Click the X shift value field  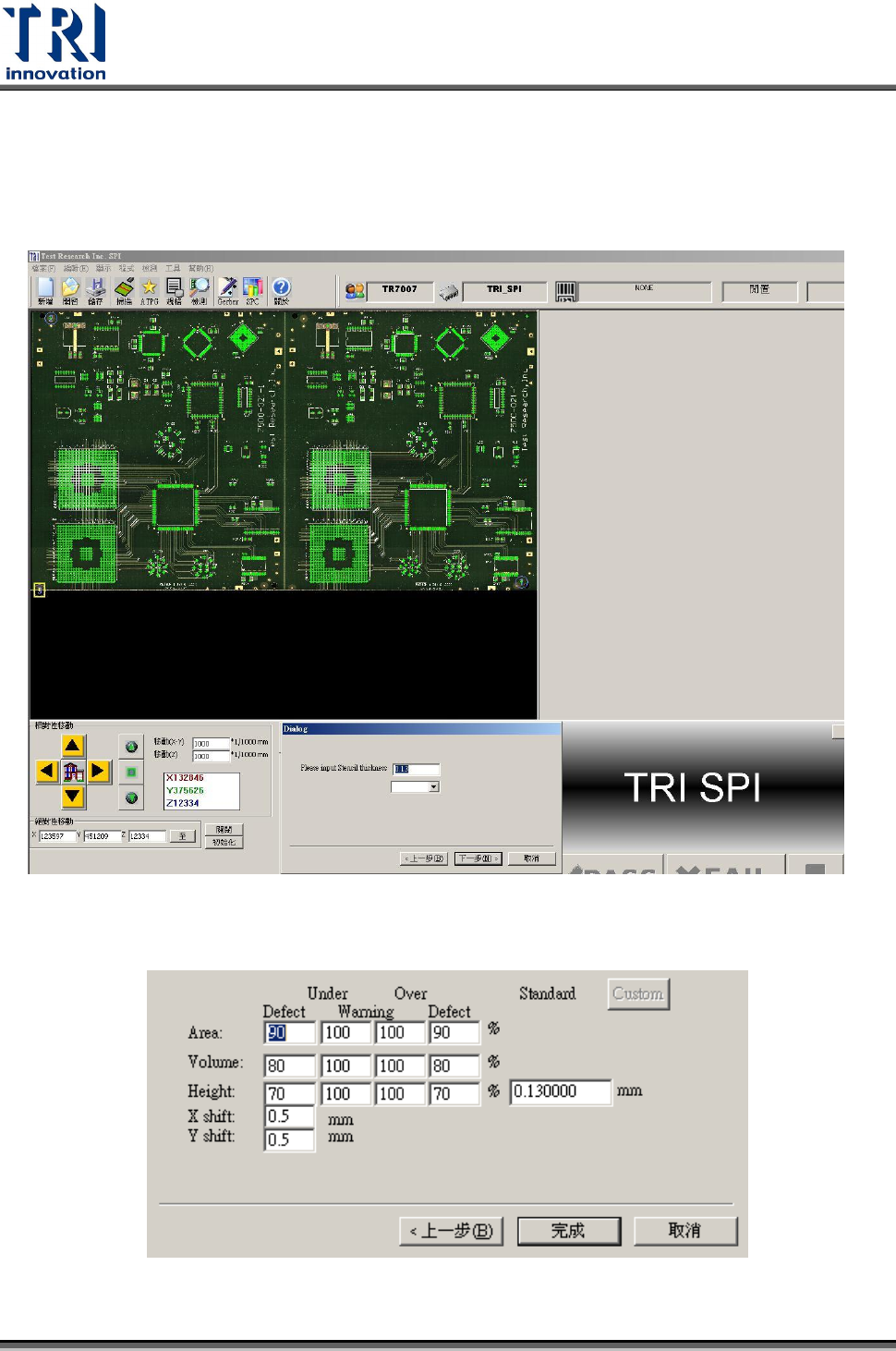[x=290, y=1117]
